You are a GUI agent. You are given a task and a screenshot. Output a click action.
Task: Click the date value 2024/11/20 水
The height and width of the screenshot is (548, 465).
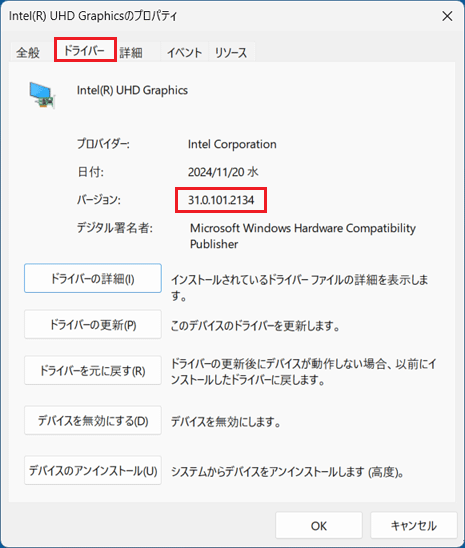(x=223, y=172)
